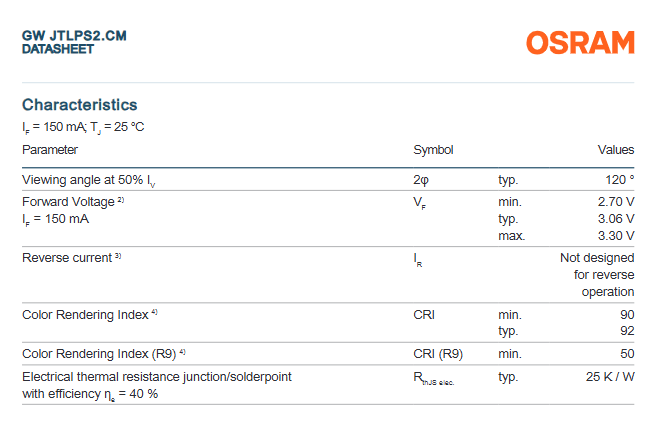The height and width of the screenshot is (433, 652).
Task: Select the 2φ viewing angle symbol
Action: tap(421, 180)
